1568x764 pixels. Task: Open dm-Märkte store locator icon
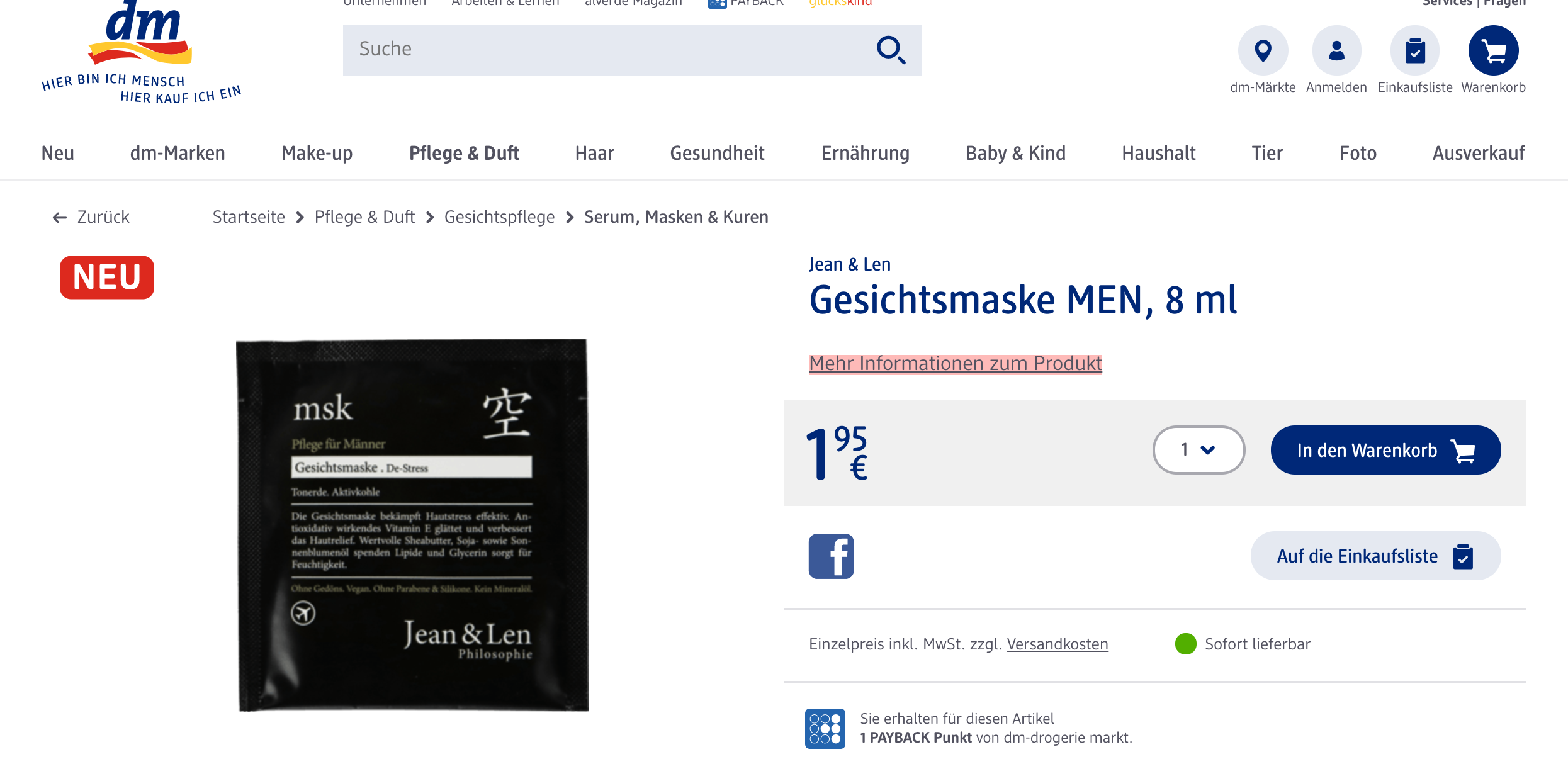[1262, 50]
